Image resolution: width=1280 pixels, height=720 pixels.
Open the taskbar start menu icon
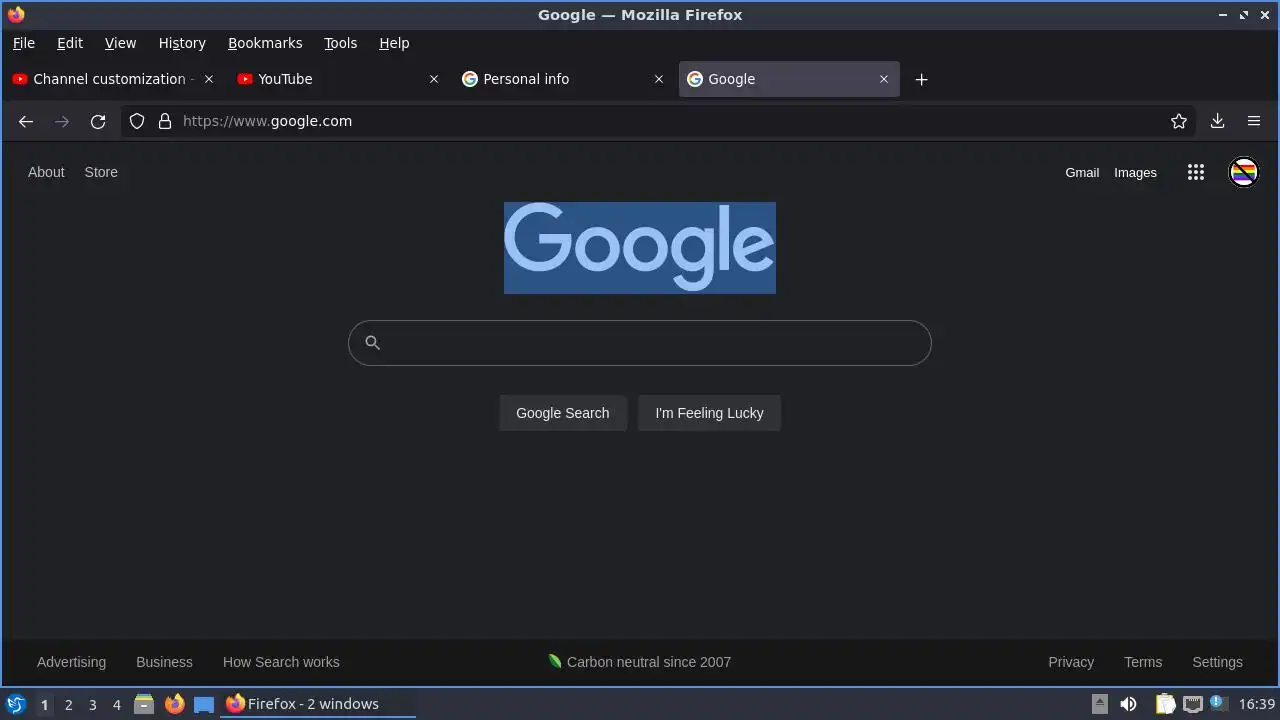[15, 704]
